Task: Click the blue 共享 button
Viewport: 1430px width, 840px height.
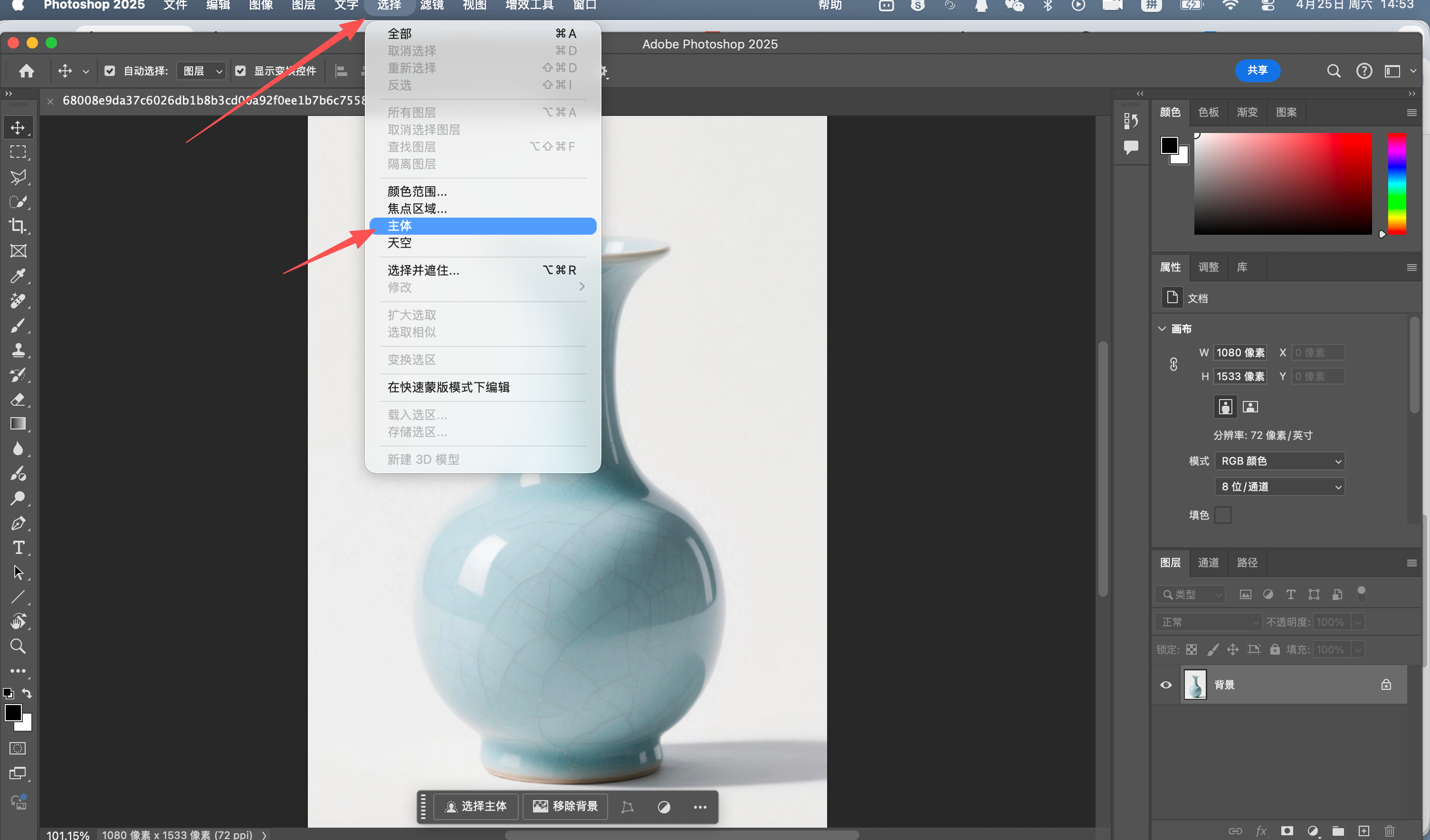Action: (x=1257, y=70)
